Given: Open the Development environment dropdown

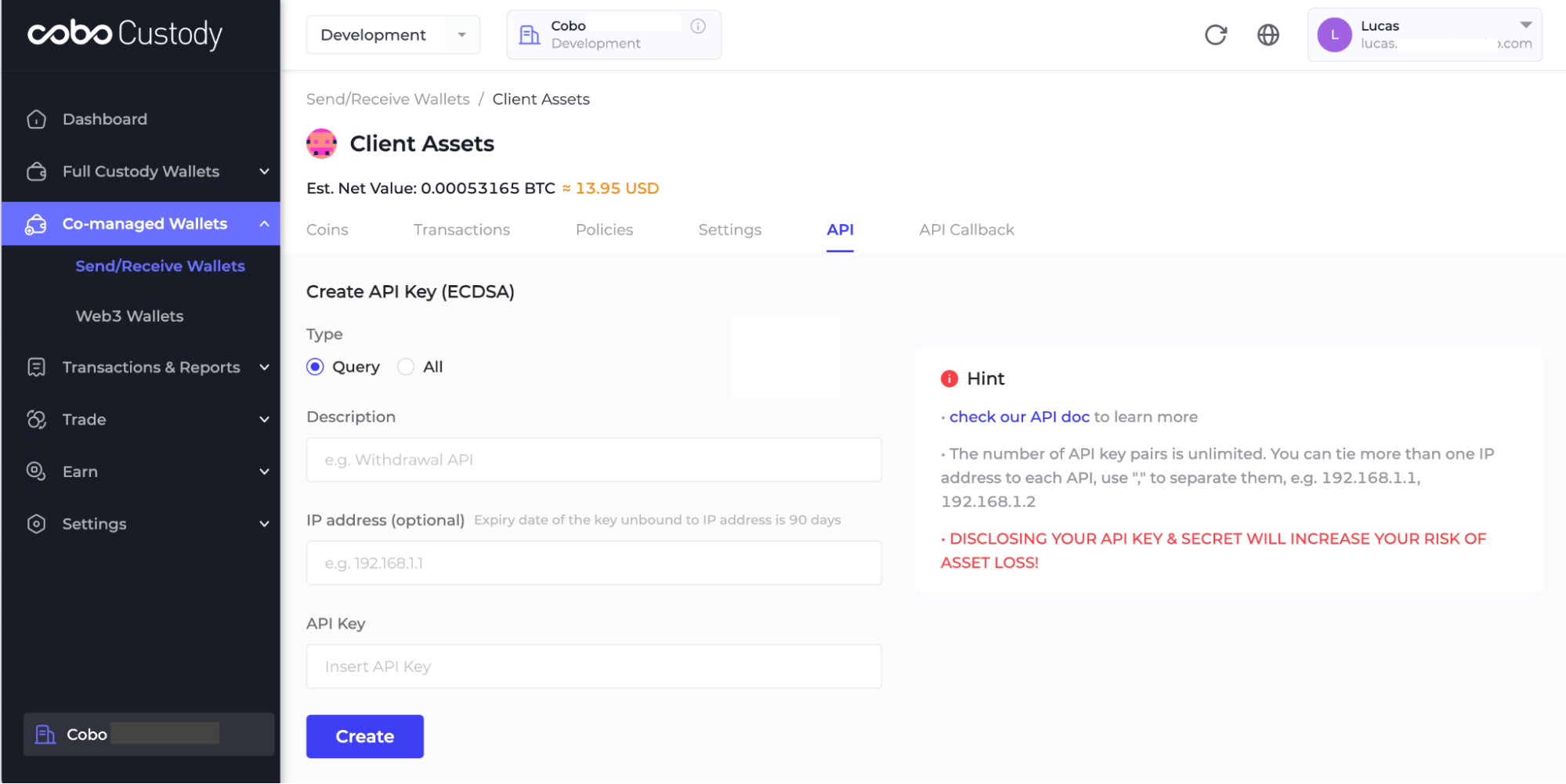Looking at the screenshot, I should pyautogui.click(x=393, y=35).
